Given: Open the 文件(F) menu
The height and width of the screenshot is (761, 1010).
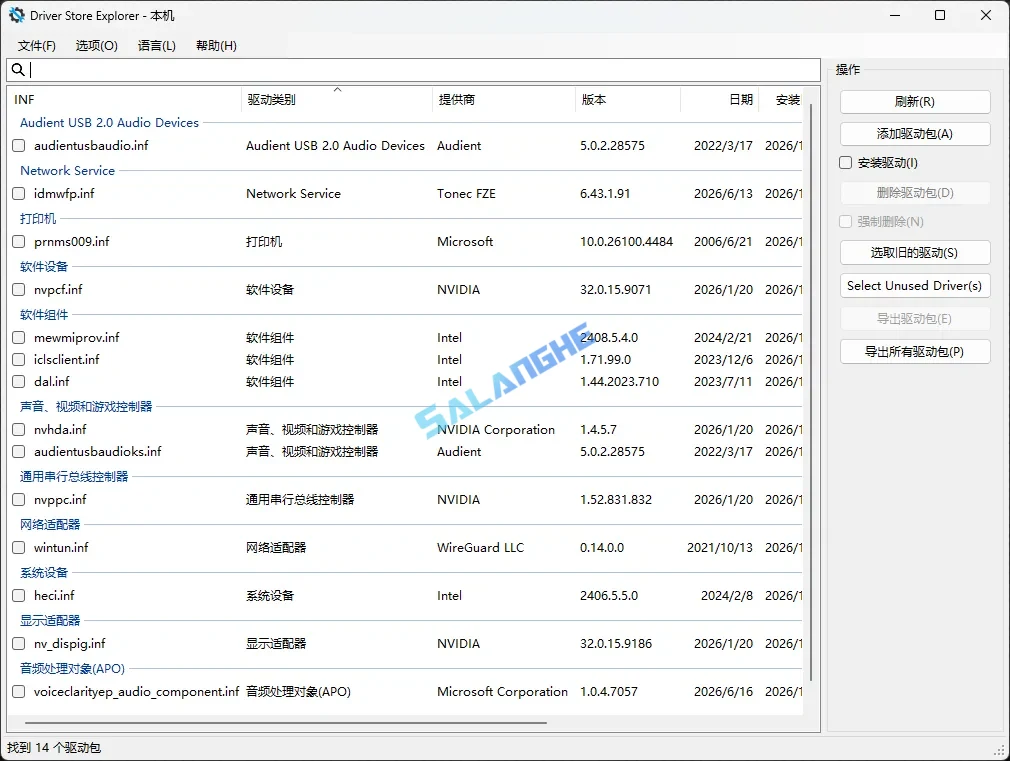Looking at the screenshot, I should [x=37, y=46].
